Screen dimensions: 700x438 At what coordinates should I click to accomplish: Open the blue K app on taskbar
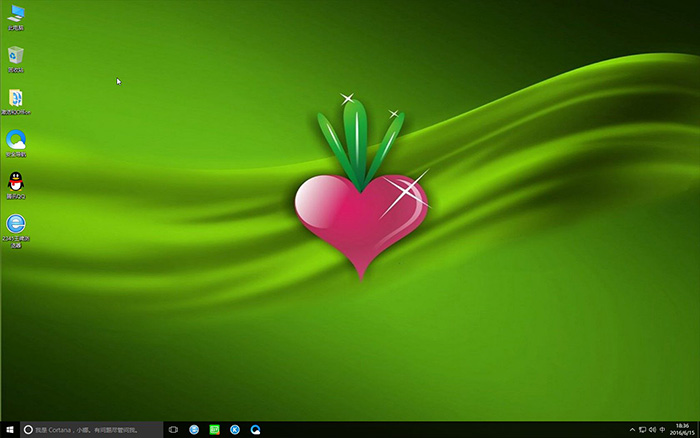[235, 430]
